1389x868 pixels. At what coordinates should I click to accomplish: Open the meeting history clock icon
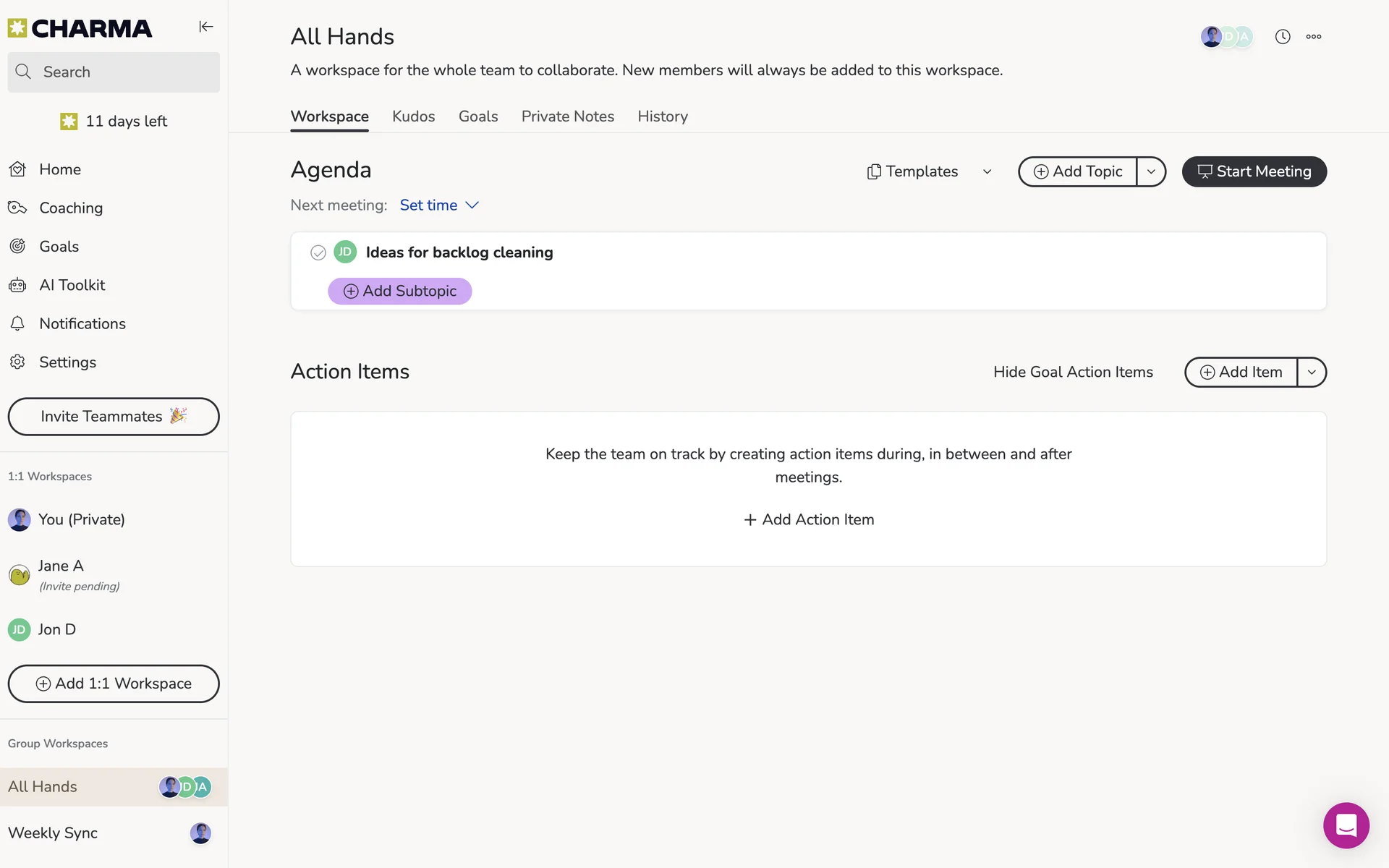(x=1283, y=37)
